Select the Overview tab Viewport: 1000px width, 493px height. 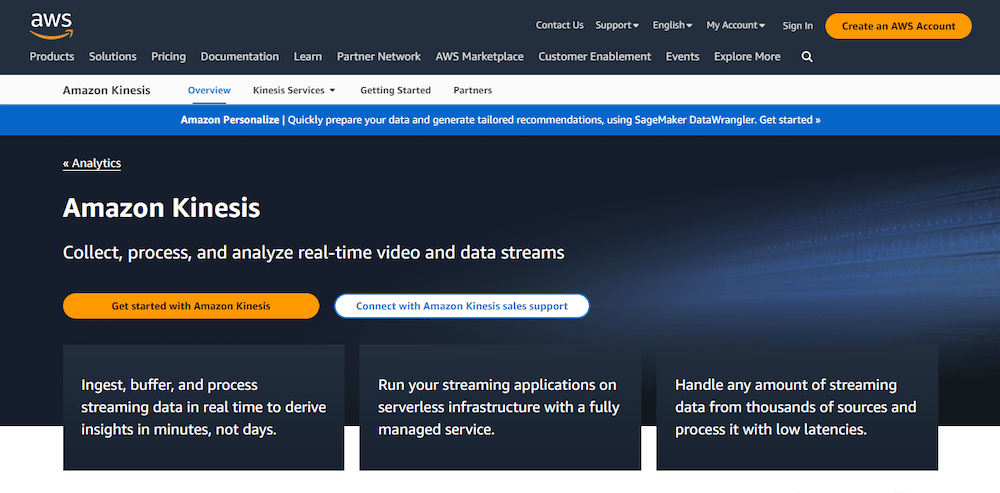209,90
